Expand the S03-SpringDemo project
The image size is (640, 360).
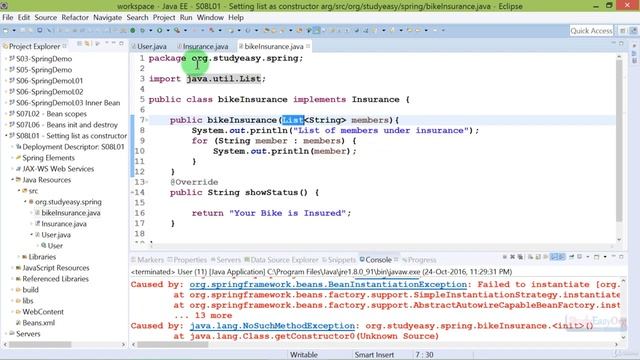point(6,59)
